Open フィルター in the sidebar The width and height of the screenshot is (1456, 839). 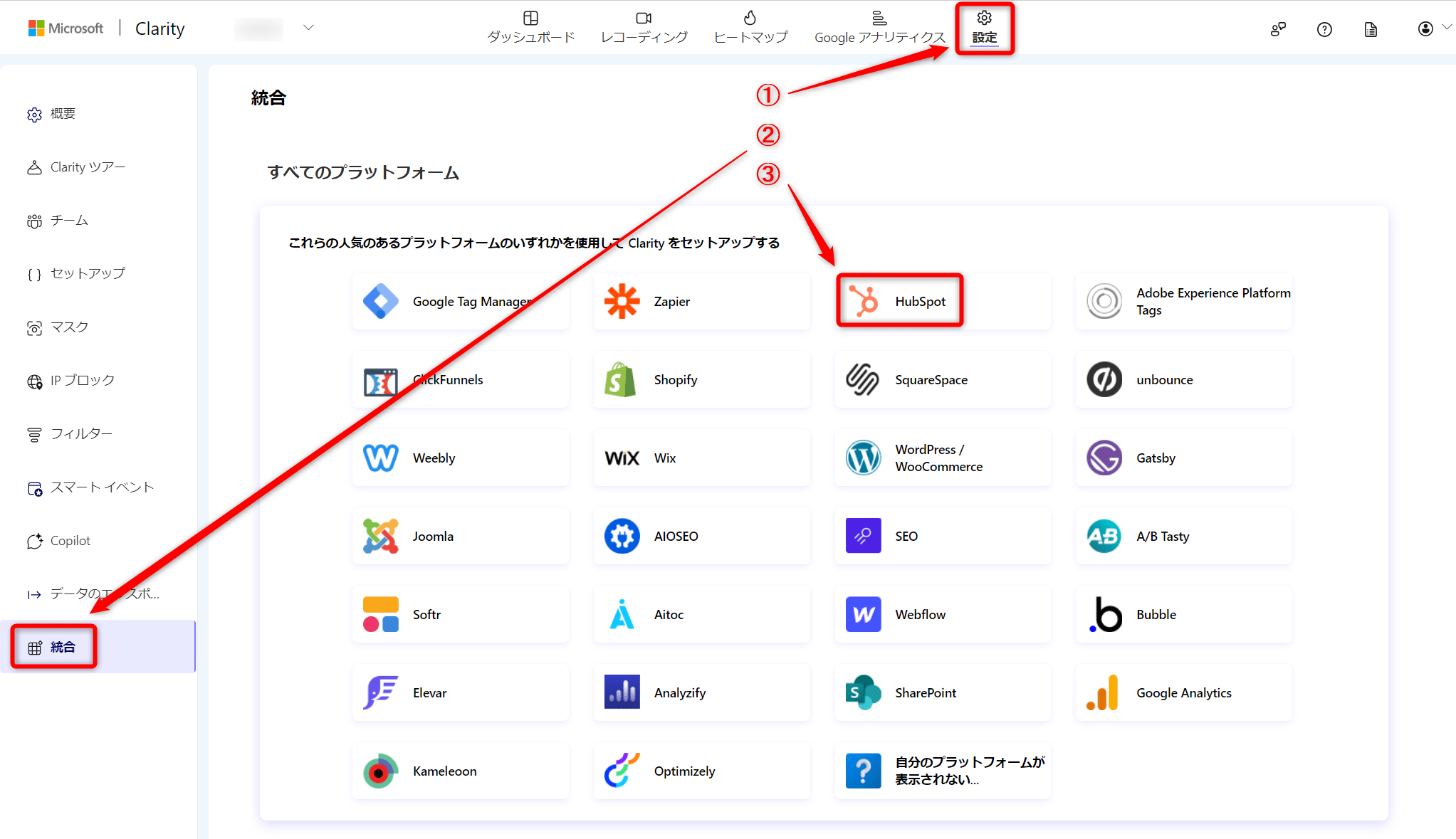pyautogui.click(x=98, y=434)
